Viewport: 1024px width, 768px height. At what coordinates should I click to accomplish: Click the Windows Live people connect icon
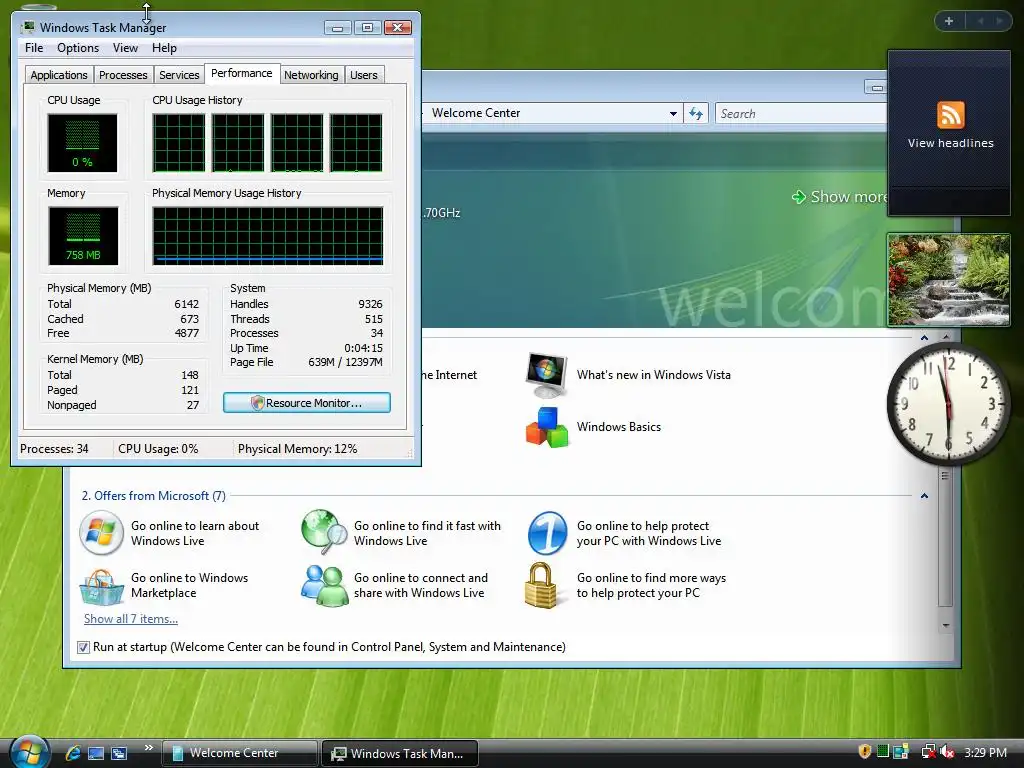324,586
